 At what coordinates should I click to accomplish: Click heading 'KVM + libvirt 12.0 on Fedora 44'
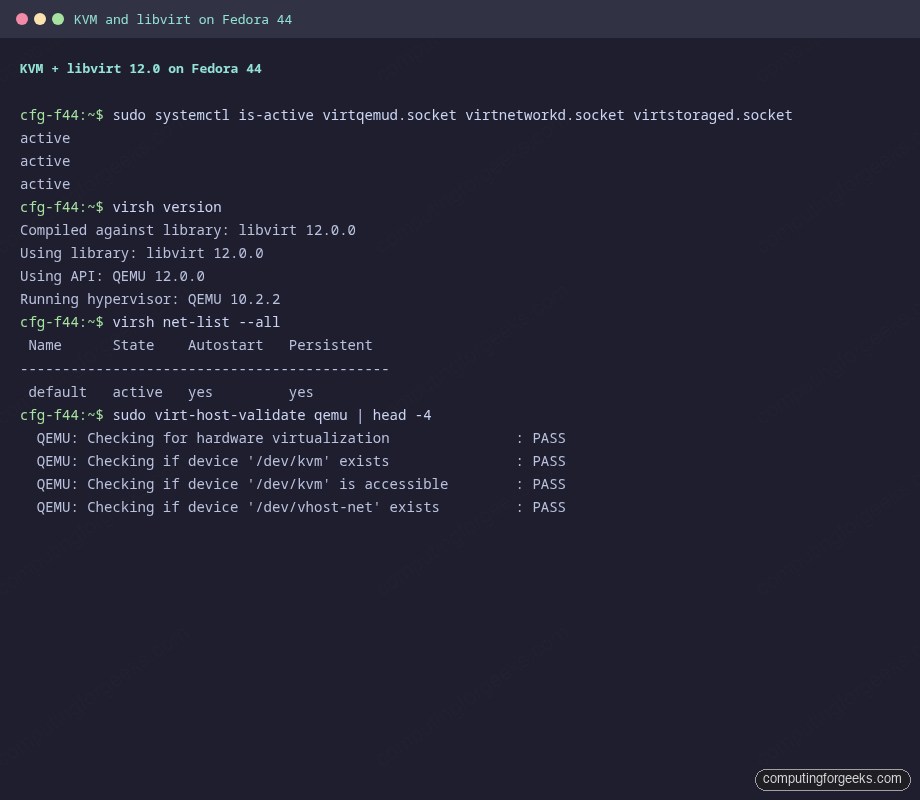point(141,69)
